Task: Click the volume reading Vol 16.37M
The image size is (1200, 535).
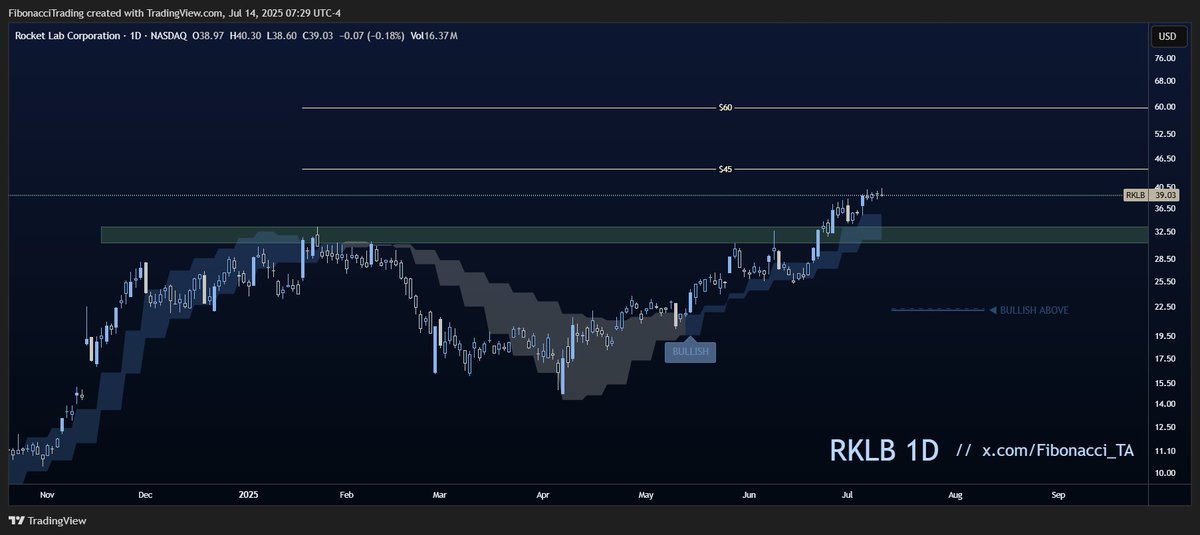Action: (434, 36)
